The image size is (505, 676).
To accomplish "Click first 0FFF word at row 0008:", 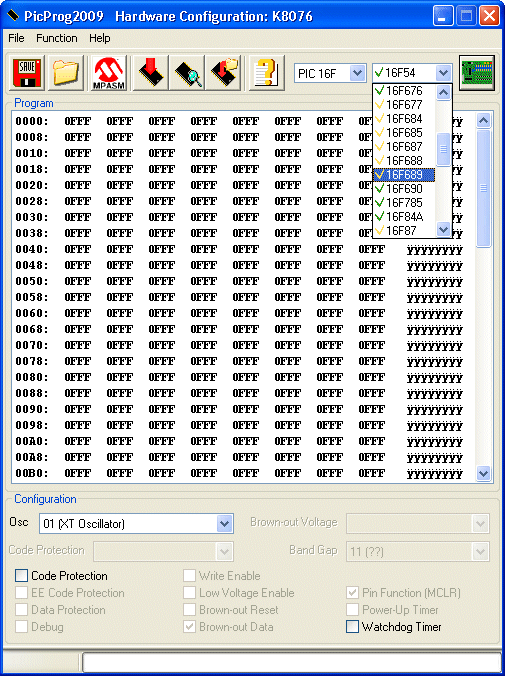I will coord(78,137).
